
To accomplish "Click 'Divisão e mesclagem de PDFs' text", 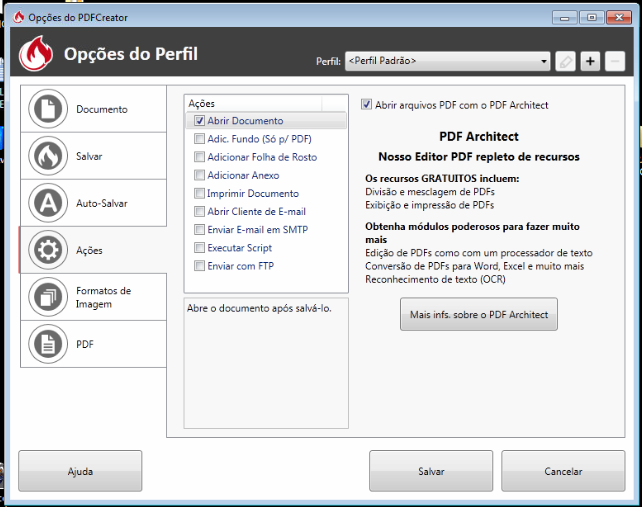I will pos(430,192).
